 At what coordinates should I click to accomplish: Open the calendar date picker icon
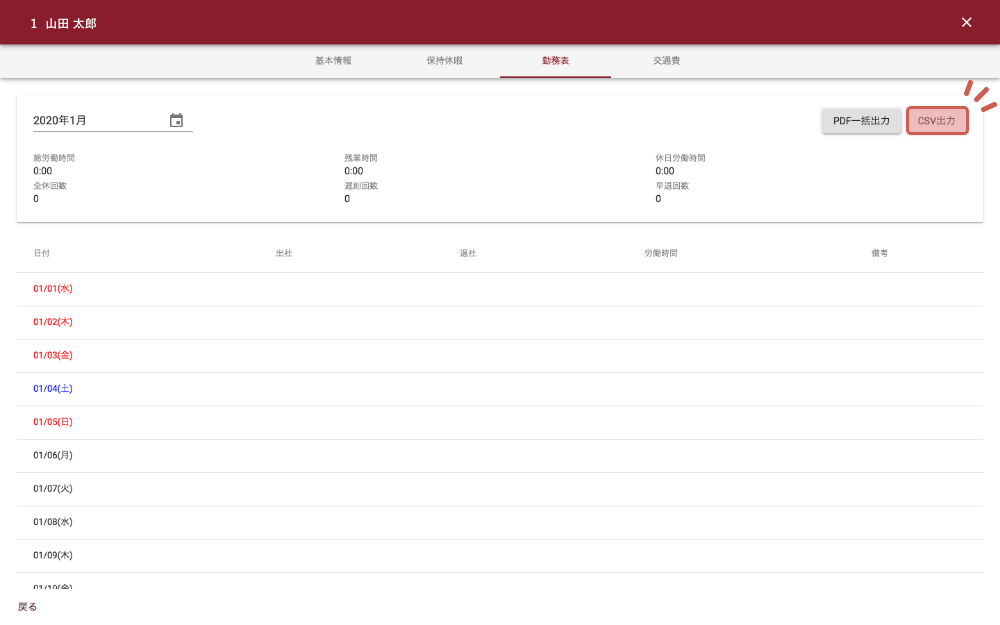click(176, 120)
